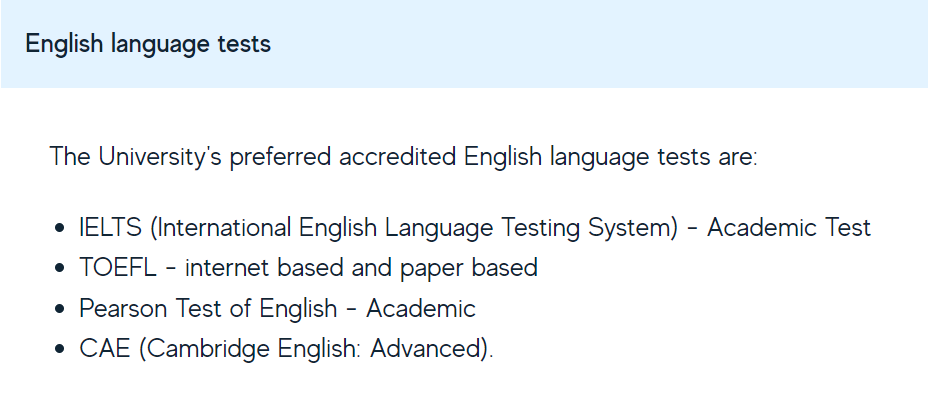Click "internet based and paper based" text
Image resolution: width=928 pixels, height=396 pixels.
point(362,268)
